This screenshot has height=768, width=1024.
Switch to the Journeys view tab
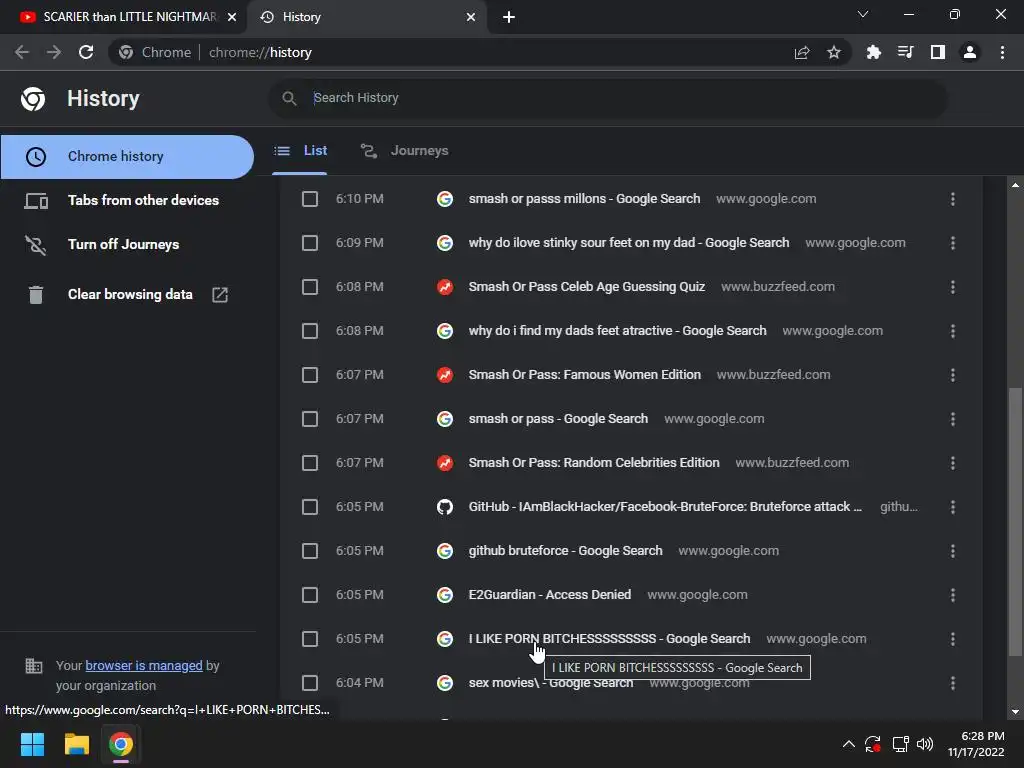tap(405, 151)
